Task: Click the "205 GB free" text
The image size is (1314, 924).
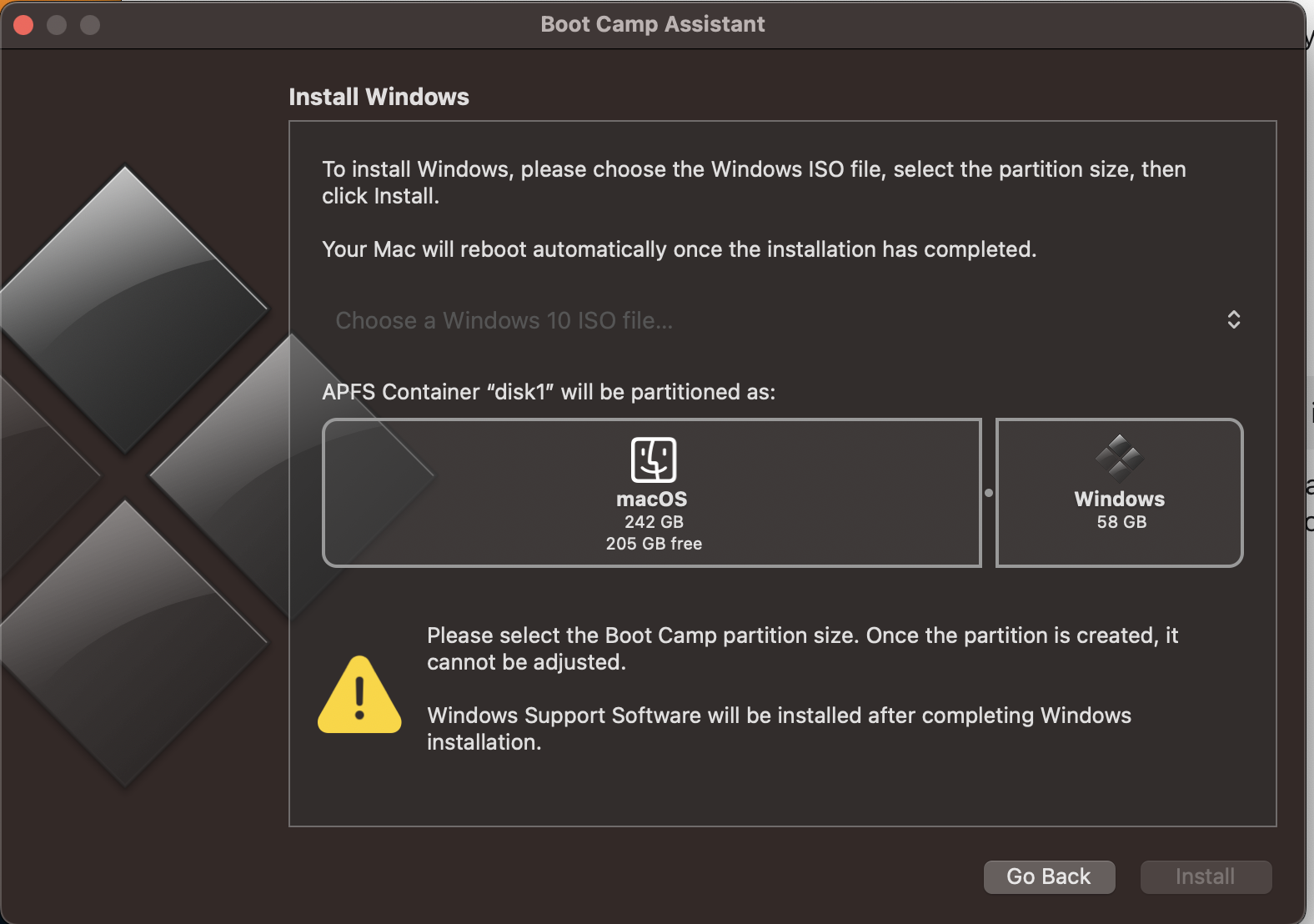Action: [654, 544]
